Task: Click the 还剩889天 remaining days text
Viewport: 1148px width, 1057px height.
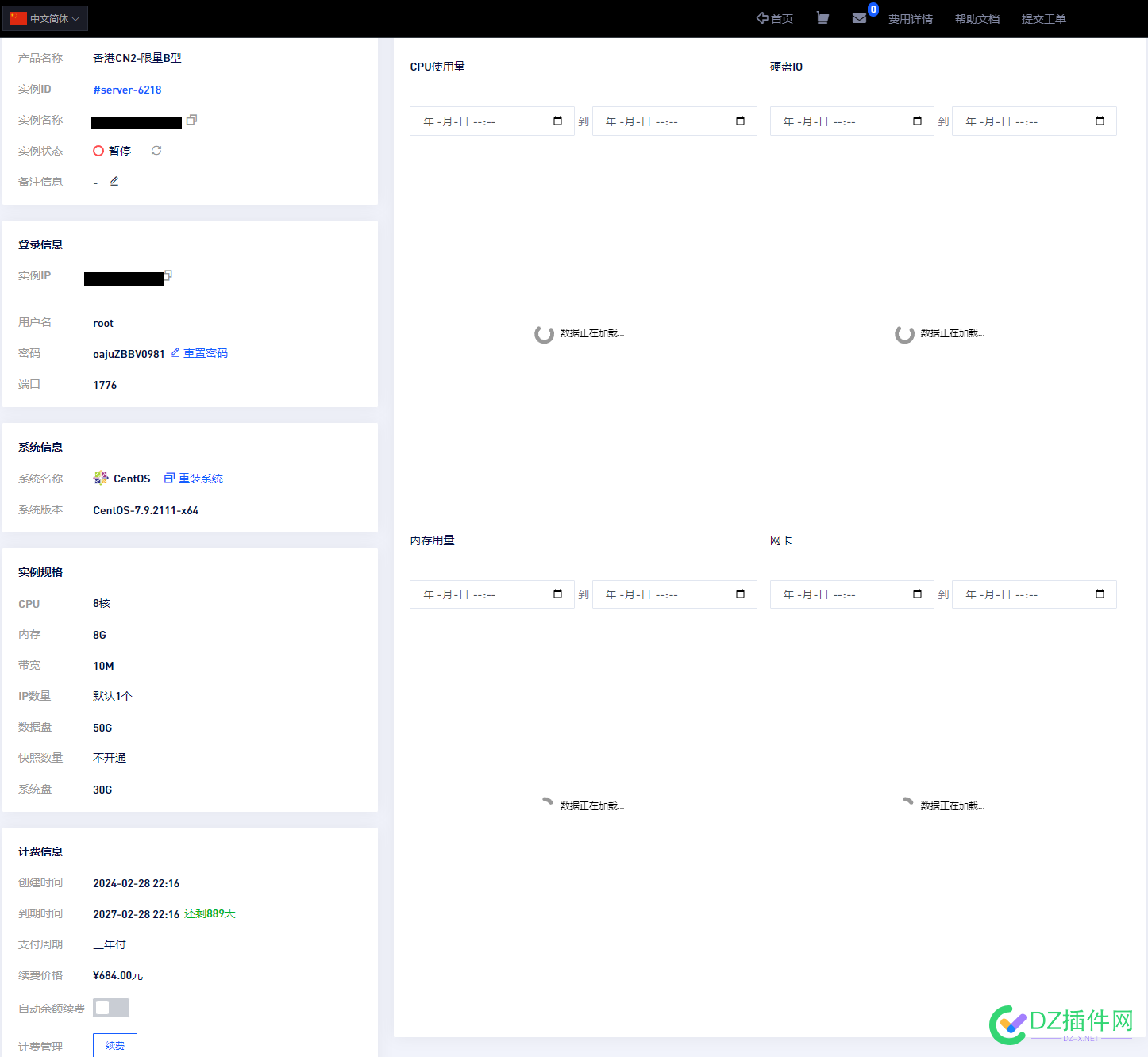Action: (x=210, y=913)
